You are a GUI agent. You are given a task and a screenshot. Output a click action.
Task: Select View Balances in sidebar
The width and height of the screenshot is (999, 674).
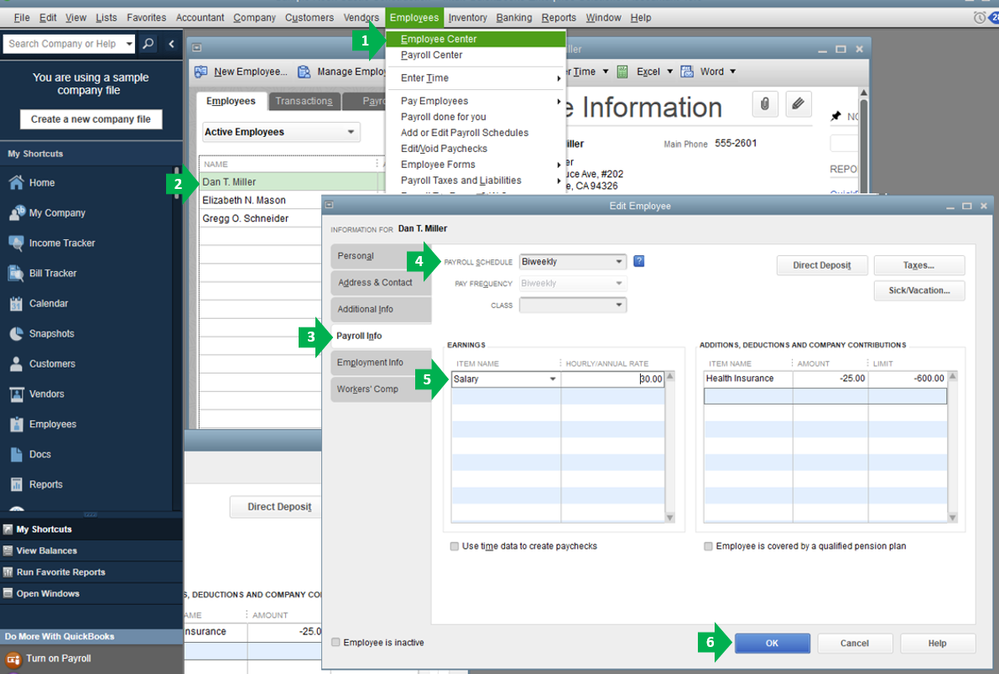click(x=46, y=550)
